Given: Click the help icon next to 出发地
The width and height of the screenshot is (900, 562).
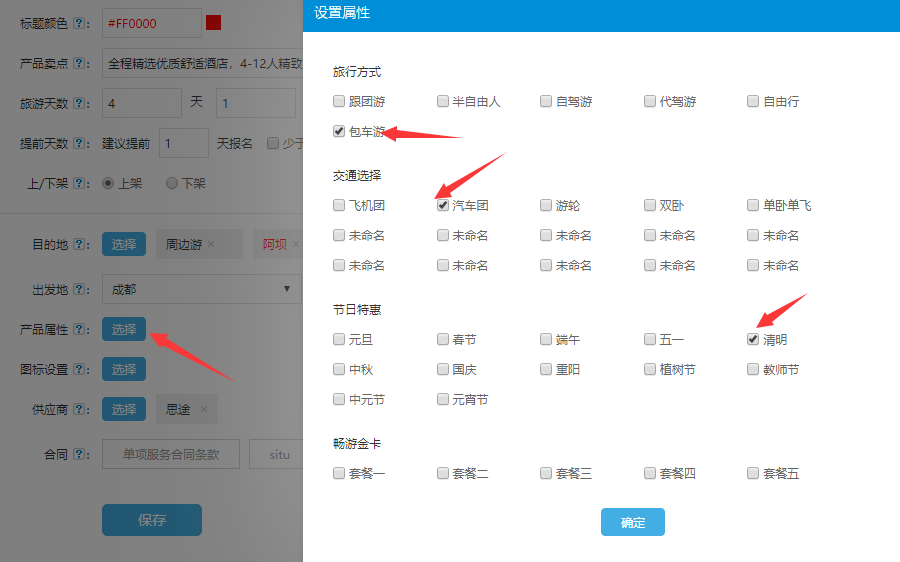Looking at the screenshot, I should point(80,289).
